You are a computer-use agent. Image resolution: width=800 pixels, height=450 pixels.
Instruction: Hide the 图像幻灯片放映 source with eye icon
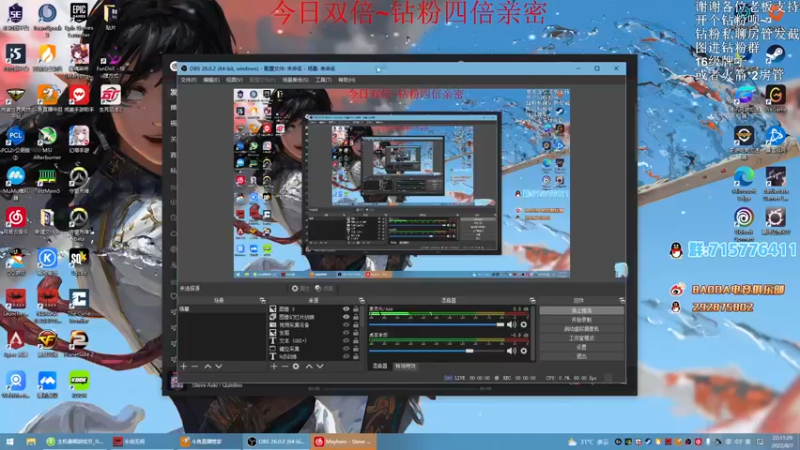point(346,317)
